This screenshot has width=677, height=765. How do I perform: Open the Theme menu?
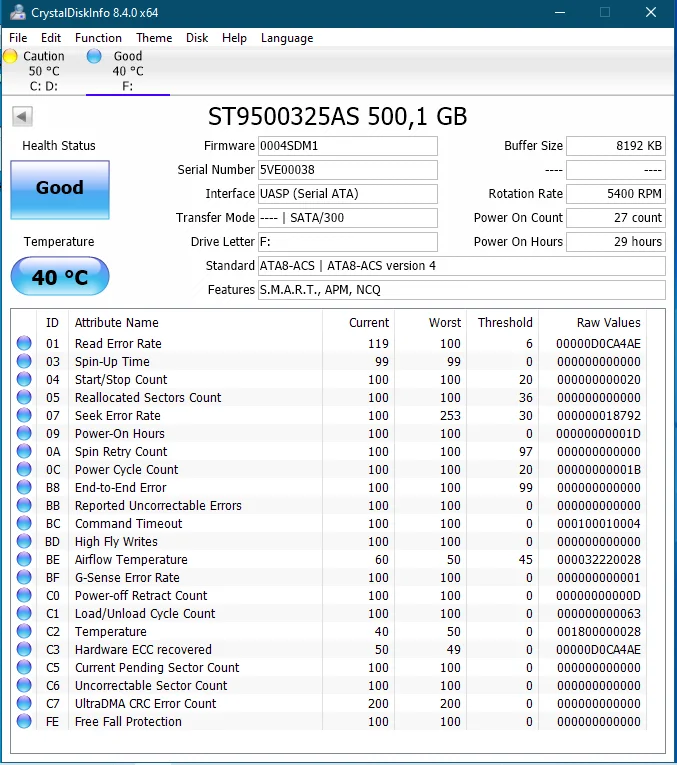coord(154,38)
